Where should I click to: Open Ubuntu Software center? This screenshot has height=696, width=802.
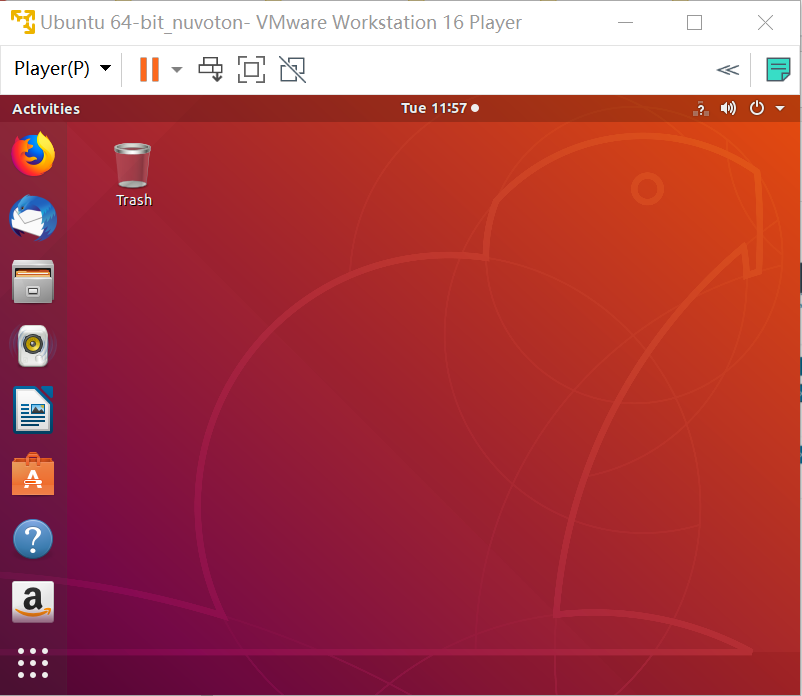(x=33, y=474)
